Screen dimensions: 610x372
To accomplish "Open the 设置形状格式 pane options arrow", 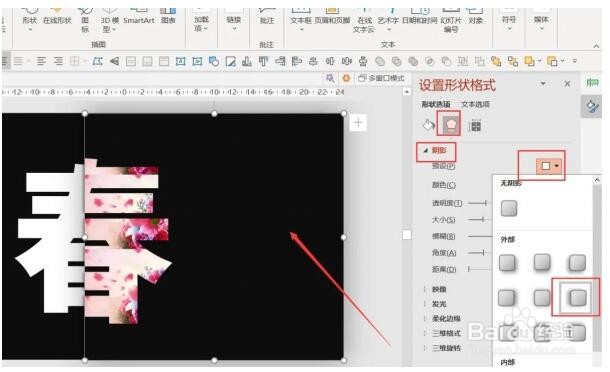I will pos(543,83).
